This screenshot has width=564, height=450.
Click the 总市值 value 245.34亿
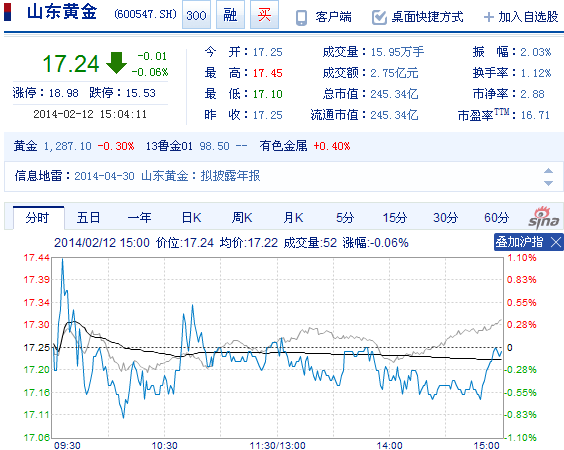click(394, 94)
